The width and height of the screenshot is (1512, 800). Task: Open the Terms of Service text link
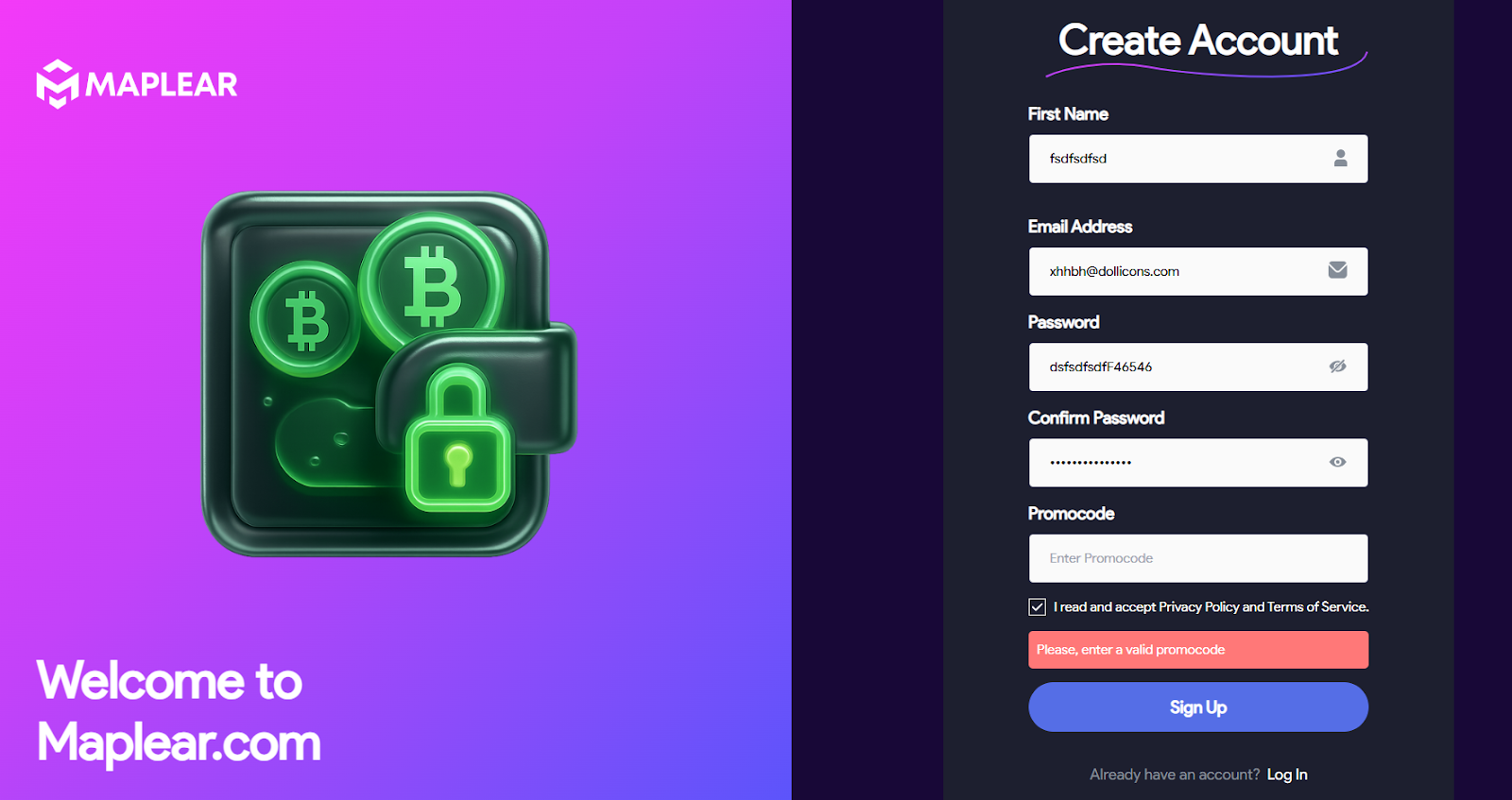coord(1316,607)
